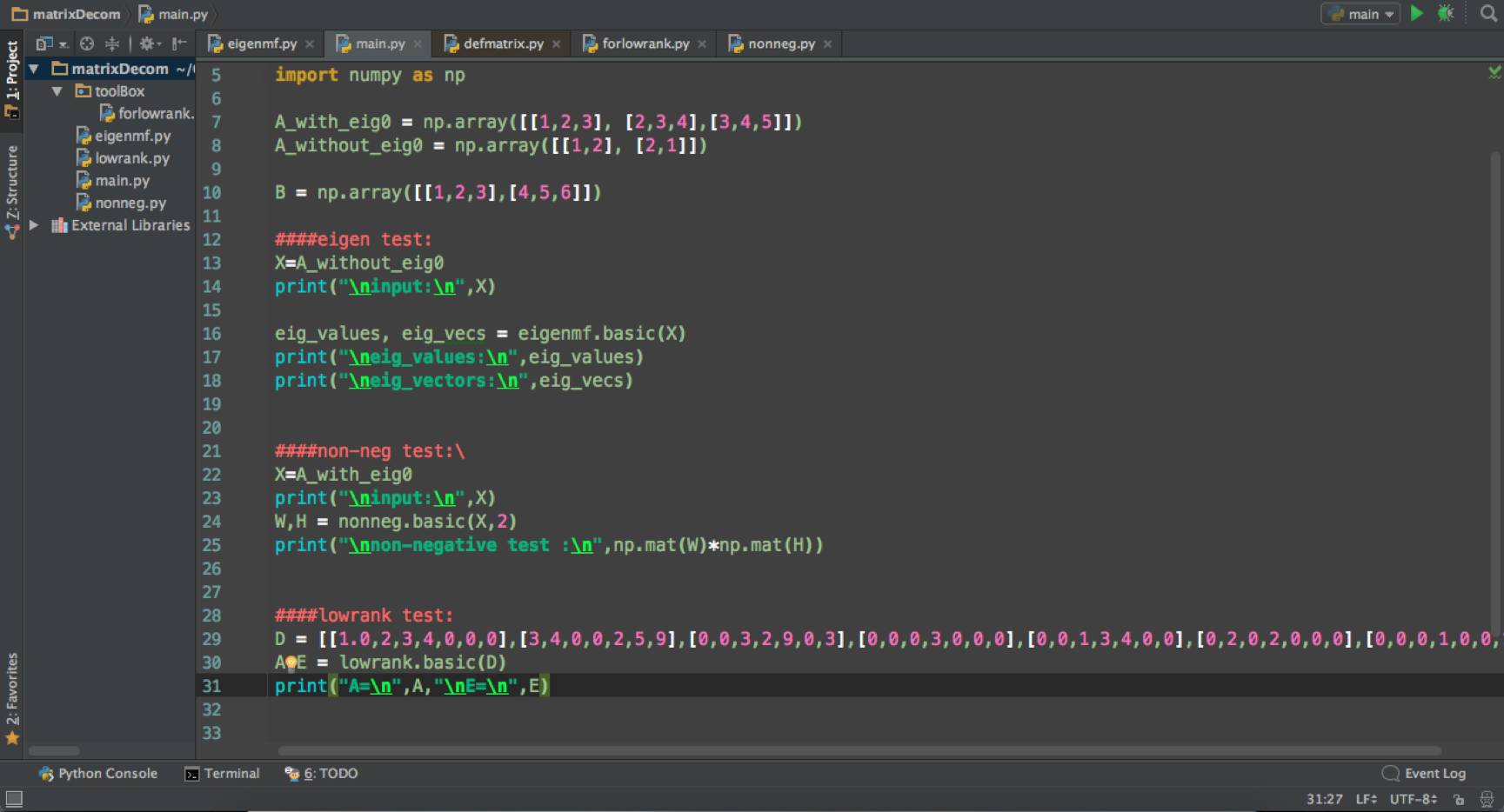Collapse the toolBox folder

(x=57, y=91)
